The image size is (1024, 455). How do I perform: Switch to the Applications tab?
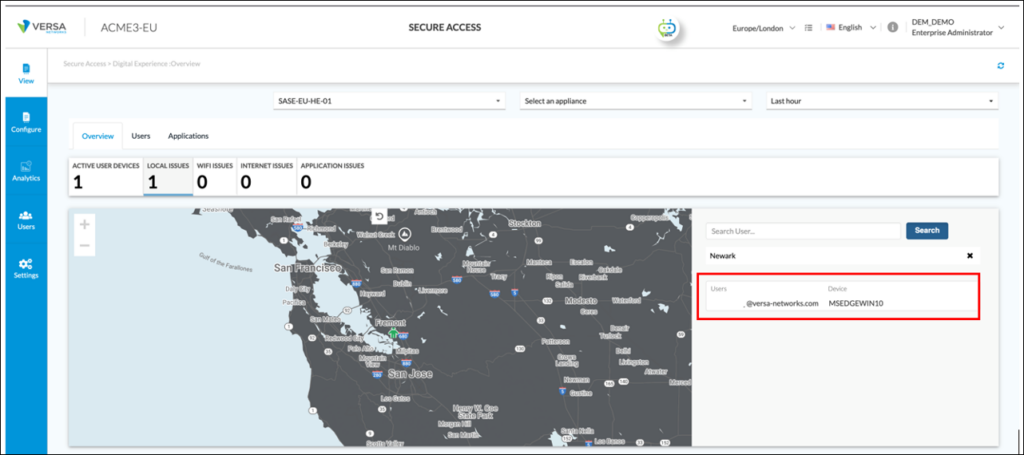click(x=188, y=136)
